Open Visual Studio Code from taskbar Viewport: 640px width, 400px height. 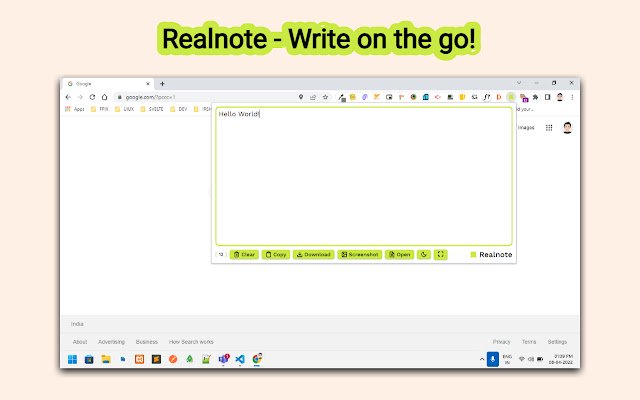pyautogui.click(x=240, y=359)
